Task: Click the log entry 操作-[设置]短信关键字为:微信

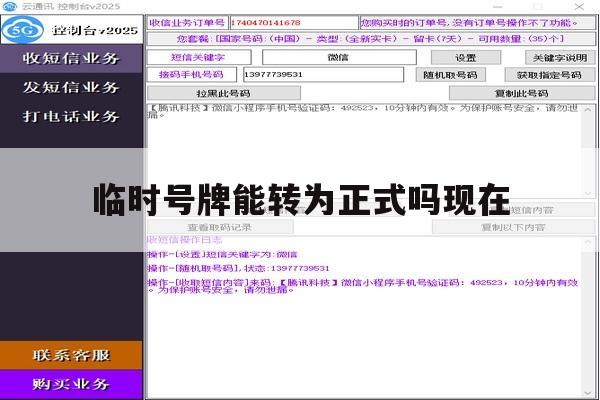Action: click(x=222, y=255)
